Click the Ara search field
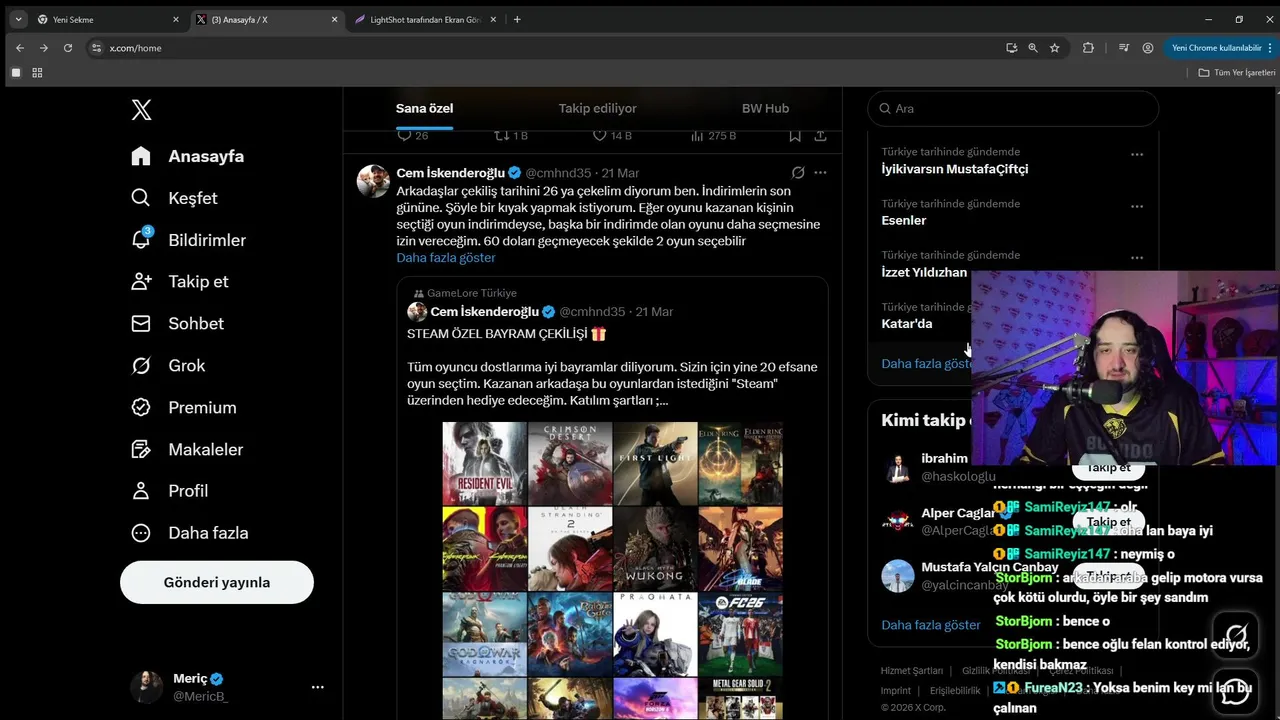Screen dimensions: 1280x720 (1013, 108)
